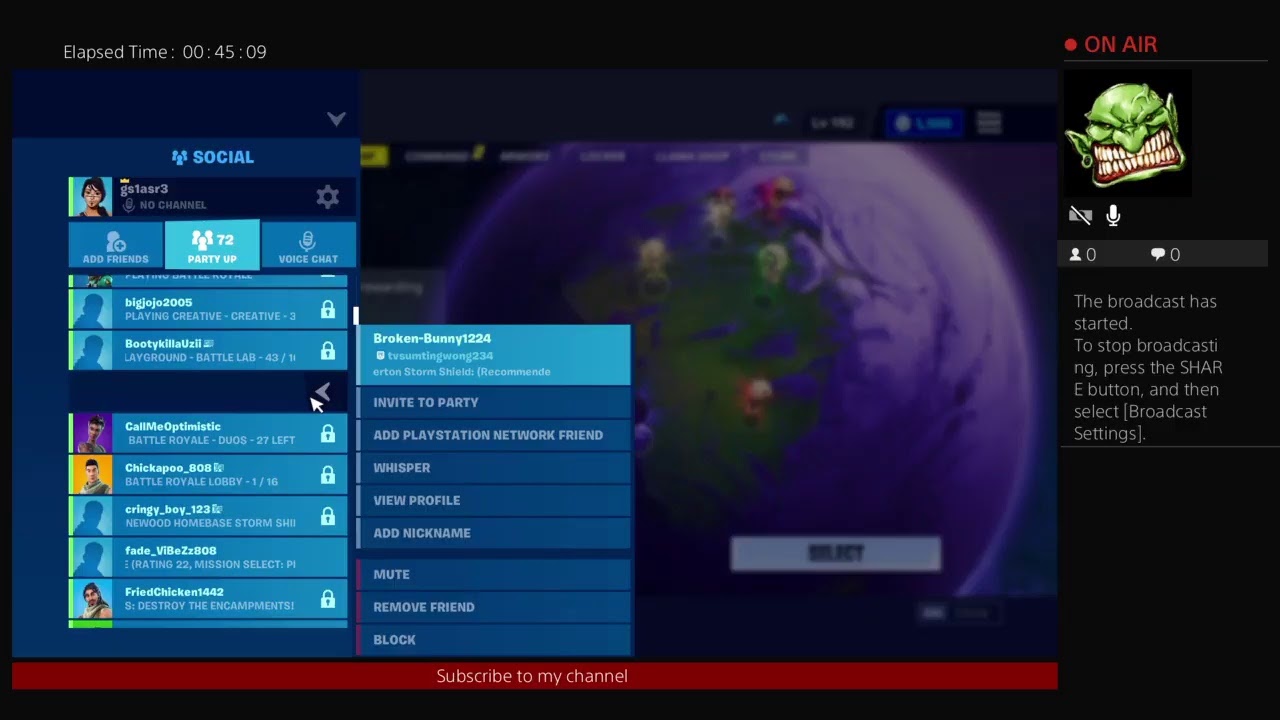This screenshot has height=720, width=1280.
Task: Click lock icon beside BootykillaUzii
Action: (x=327, y=351)
